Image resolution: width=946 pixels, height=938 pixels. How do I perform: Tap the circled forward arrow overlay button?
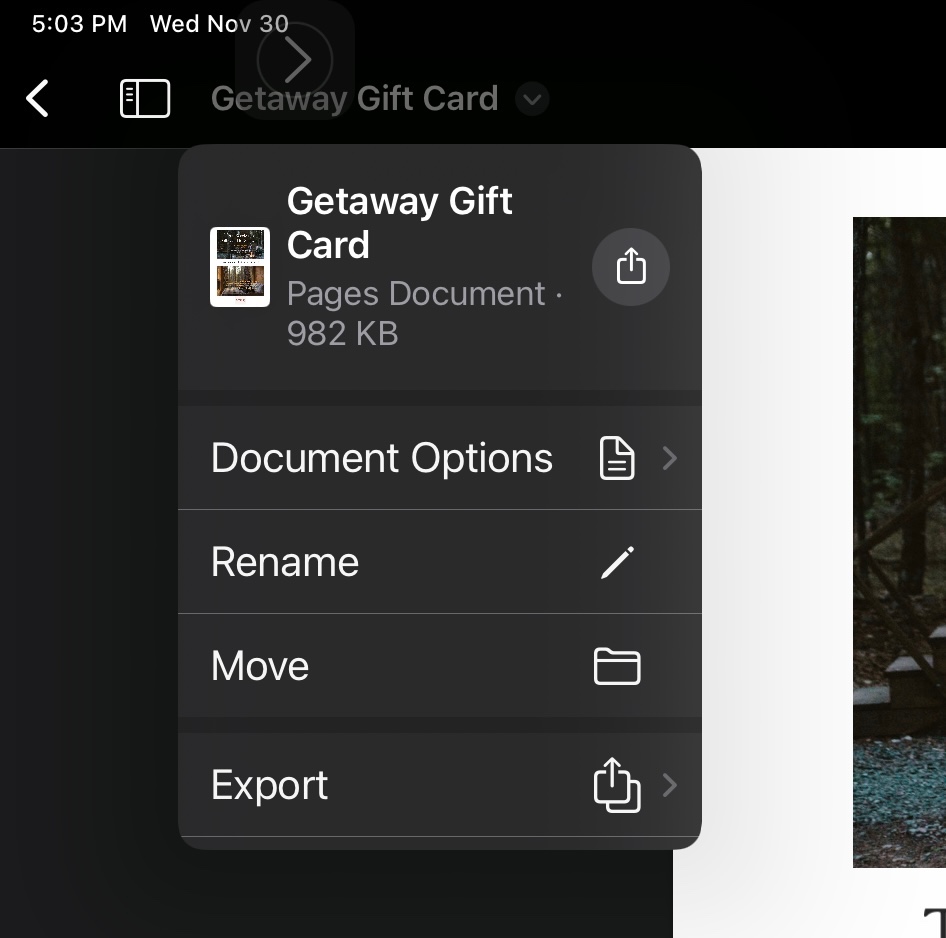tap(295, 60)
